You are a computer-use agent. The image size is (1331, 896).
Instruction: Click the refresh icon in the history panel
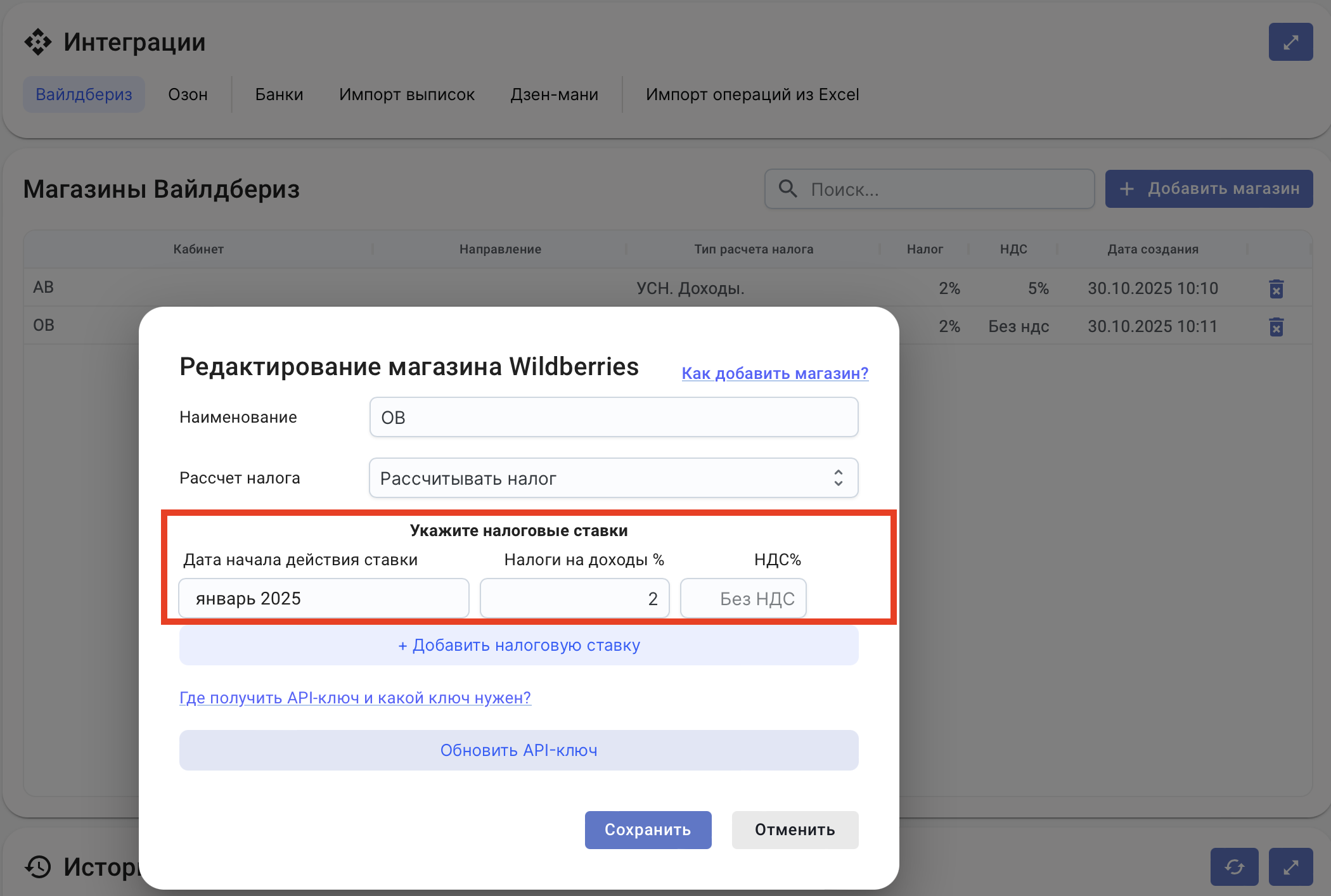point(1234,866)
